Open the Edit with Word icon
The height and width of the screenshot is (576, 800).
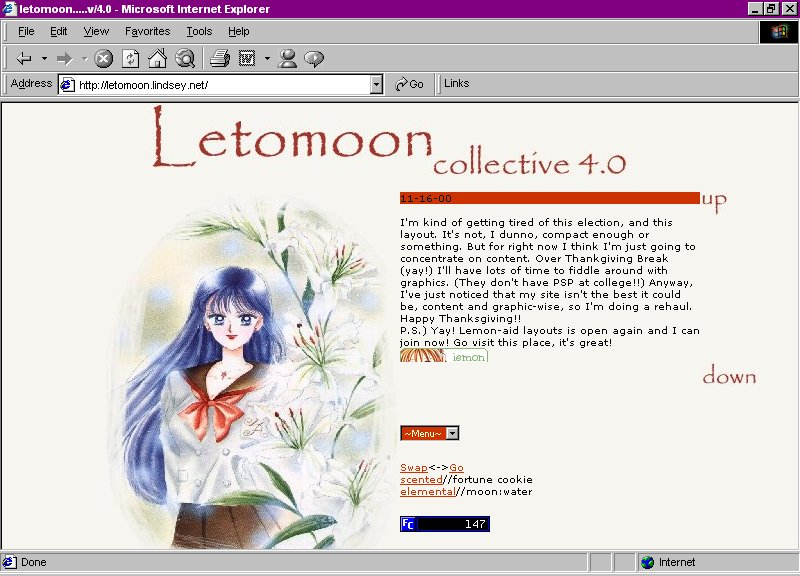247,59
